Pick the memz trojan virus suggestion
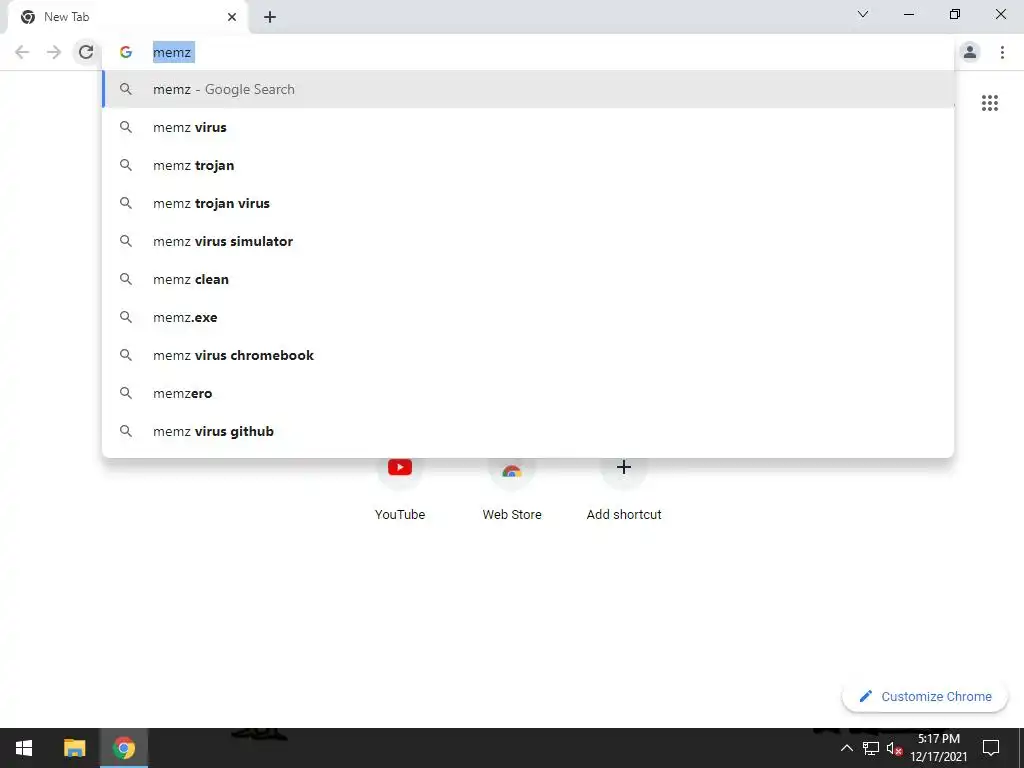The width and height of the screenshot is (1024, 768). tap(528, 203)
